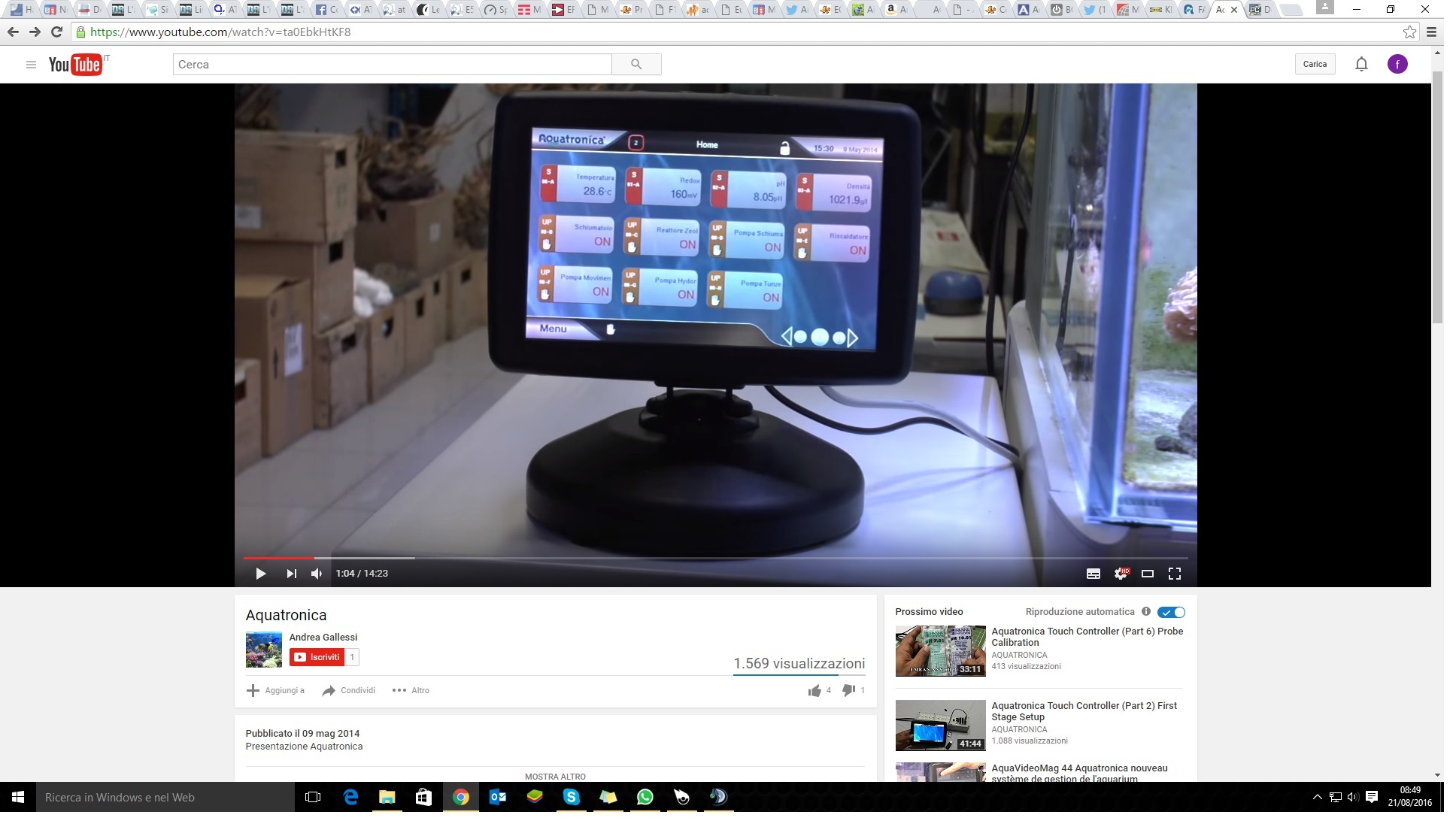This screenshot has height=830, width=1456.
Task: Open Outlook from taskbar
Action: tap(498, 797)
